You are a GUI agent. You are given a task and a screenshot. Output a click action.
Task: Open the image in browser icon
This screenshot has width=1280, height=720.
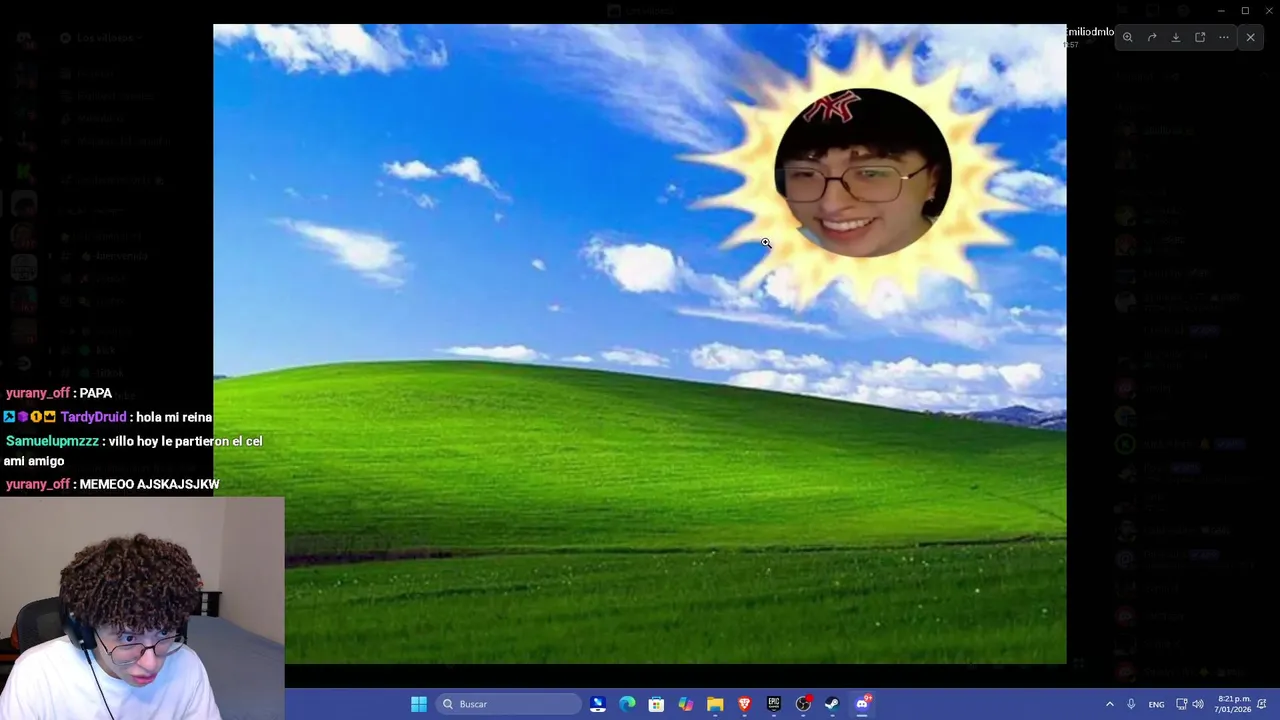coord(1200,37)
